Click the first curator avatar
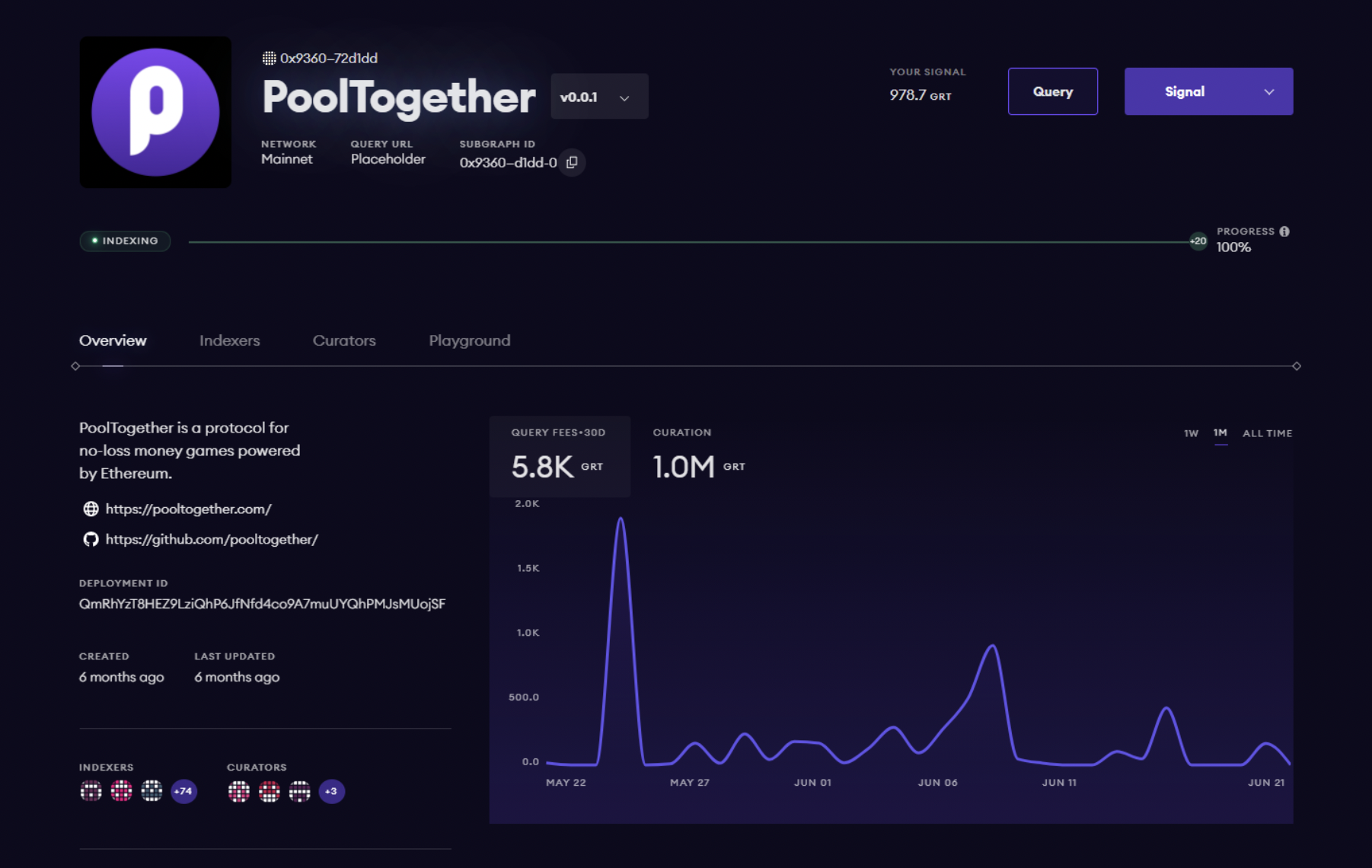Viewport: 1372px width, 868px height. pos(238,791)
